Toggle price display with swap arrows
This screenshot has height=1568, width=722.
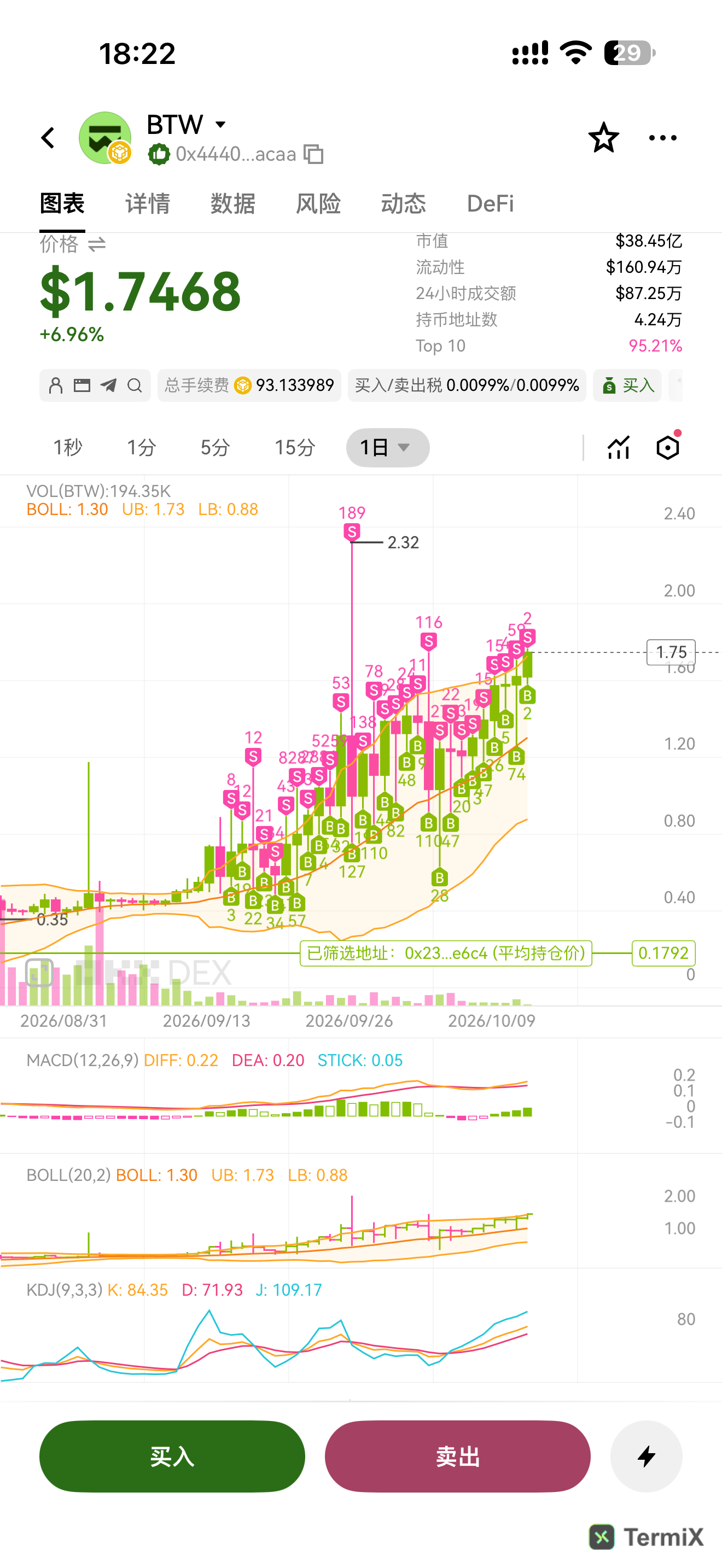(x=97, y=245)
